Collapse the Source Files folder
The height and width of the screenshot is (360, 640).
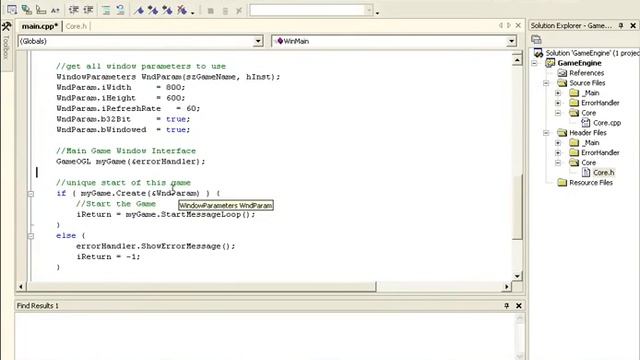pyautogui.click(x=546, y=83)
